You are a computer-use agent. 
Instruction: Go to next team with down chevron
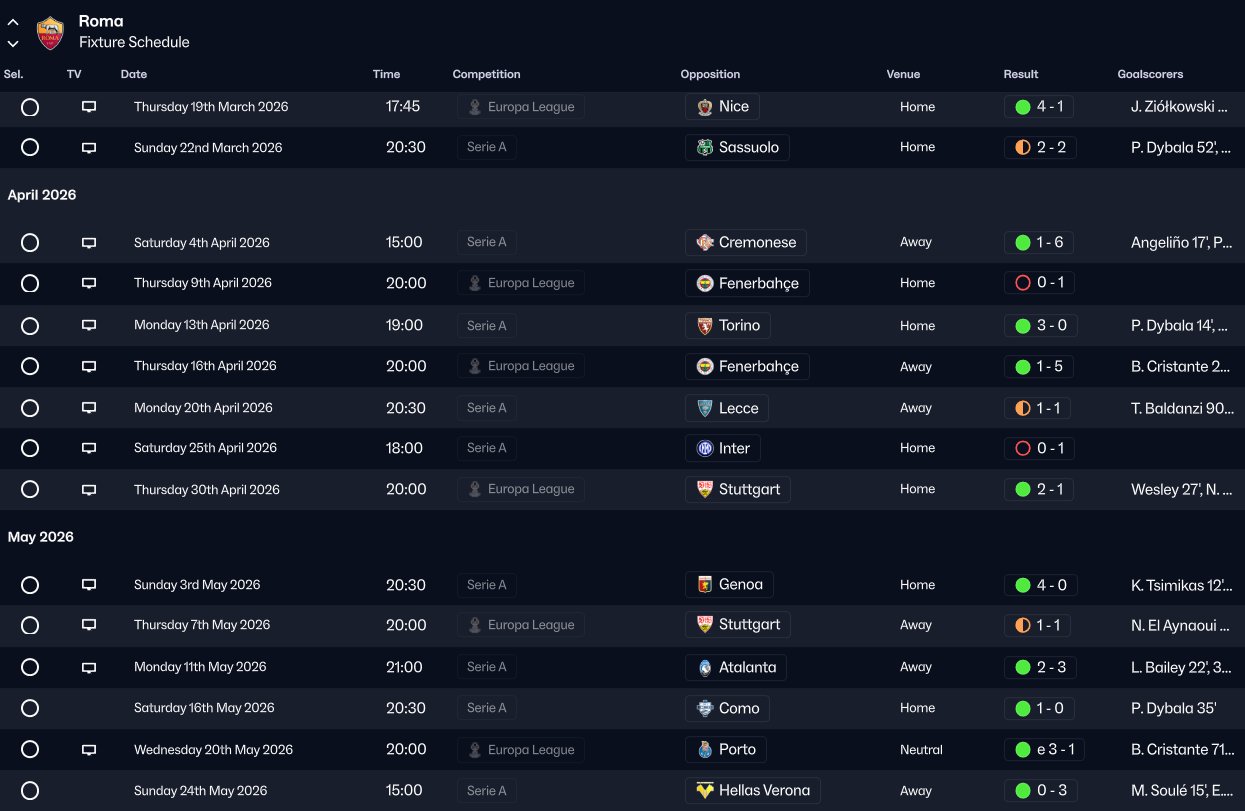[x=13, y=44]
